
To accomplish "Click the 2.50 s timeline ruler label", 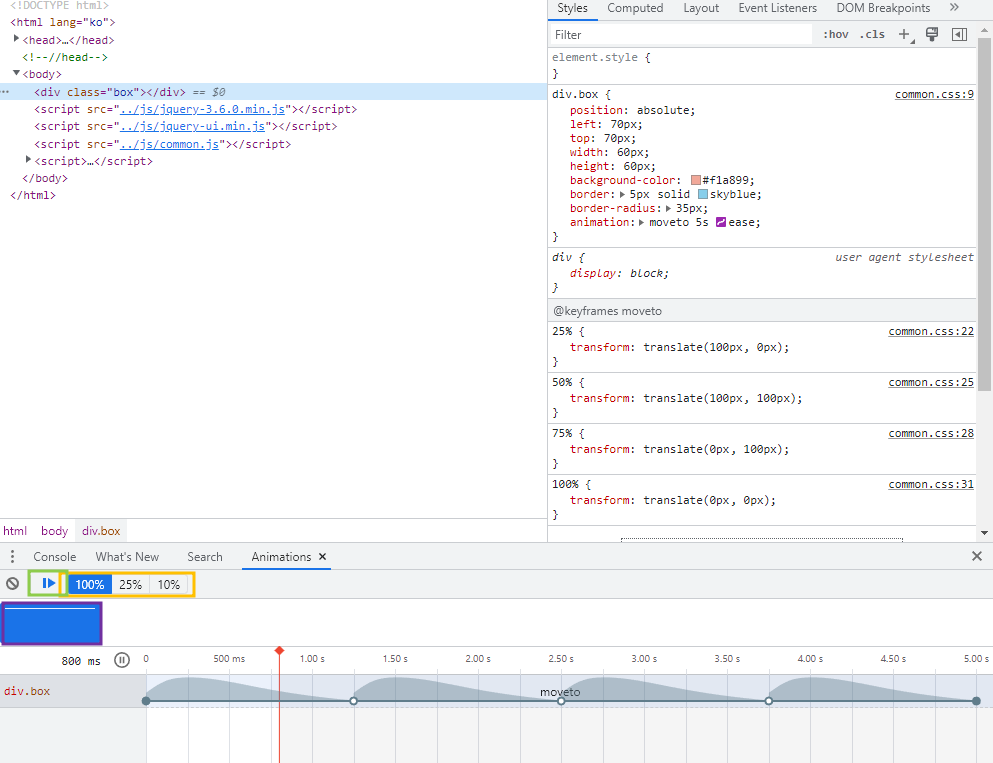I will click(x=561, y=659).
